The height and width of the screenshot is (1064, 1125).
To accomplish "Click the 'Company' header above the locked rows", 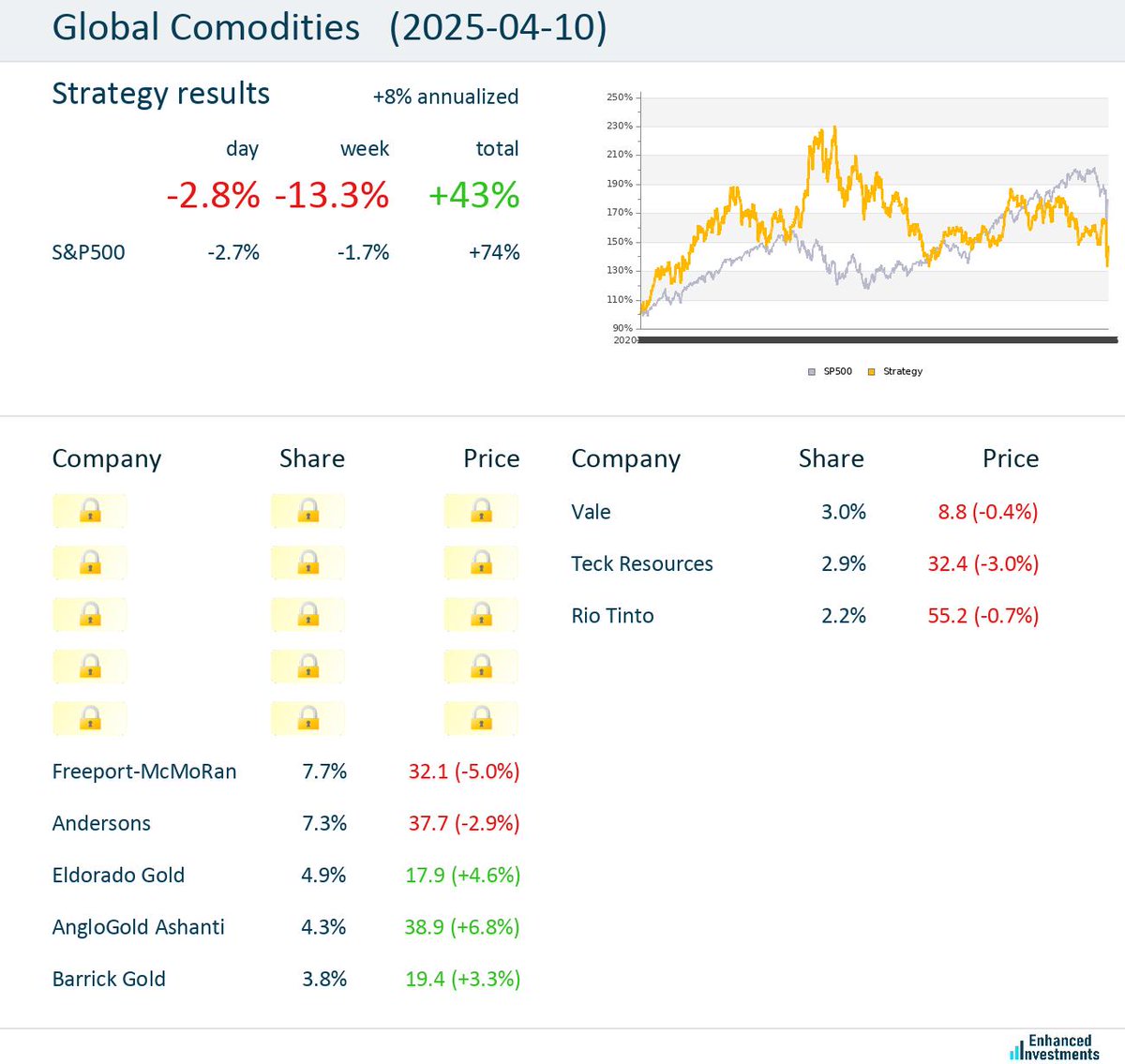I will click(x=107, y=459).
